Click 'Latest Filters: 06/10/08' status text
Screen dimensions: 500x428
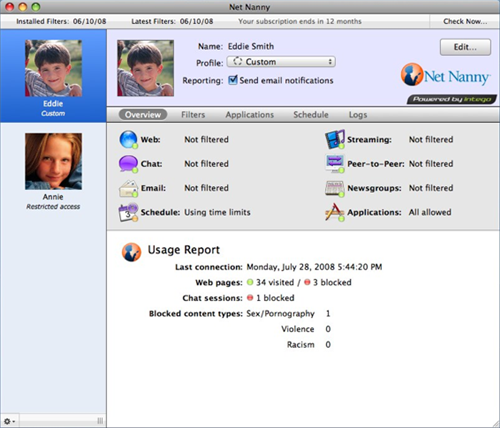pyautogui.click(x=172, y=21)
